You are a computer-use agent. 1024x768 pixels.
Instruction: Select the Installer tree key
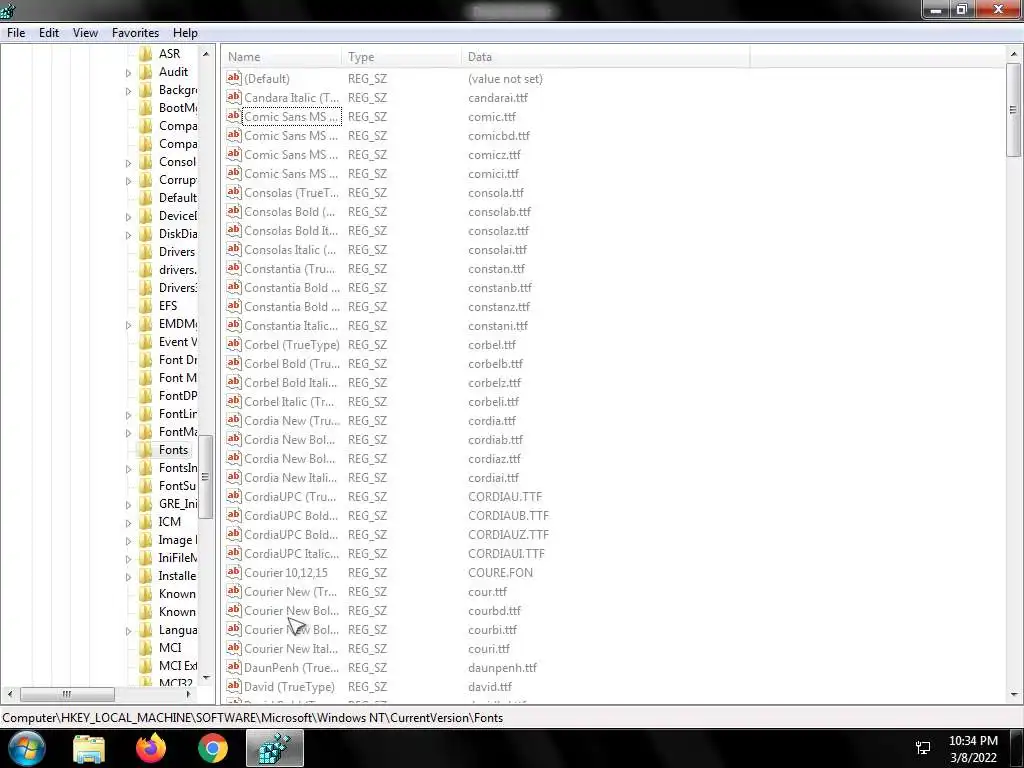click(x=177, y=575)
